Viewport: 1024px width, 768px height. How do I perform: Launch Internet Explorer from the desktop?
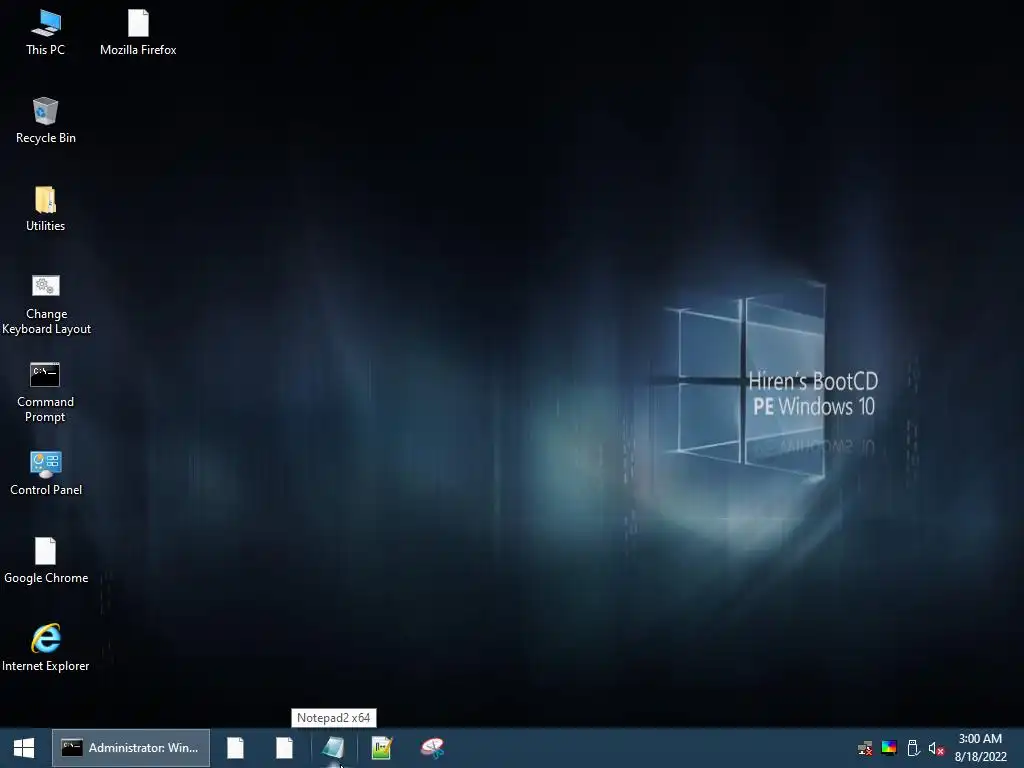point(45,648)
